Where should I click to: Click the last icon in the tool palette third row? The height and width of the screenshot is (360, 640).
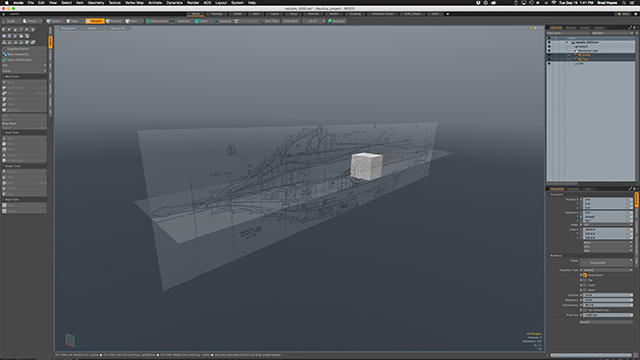click(33, 42)
